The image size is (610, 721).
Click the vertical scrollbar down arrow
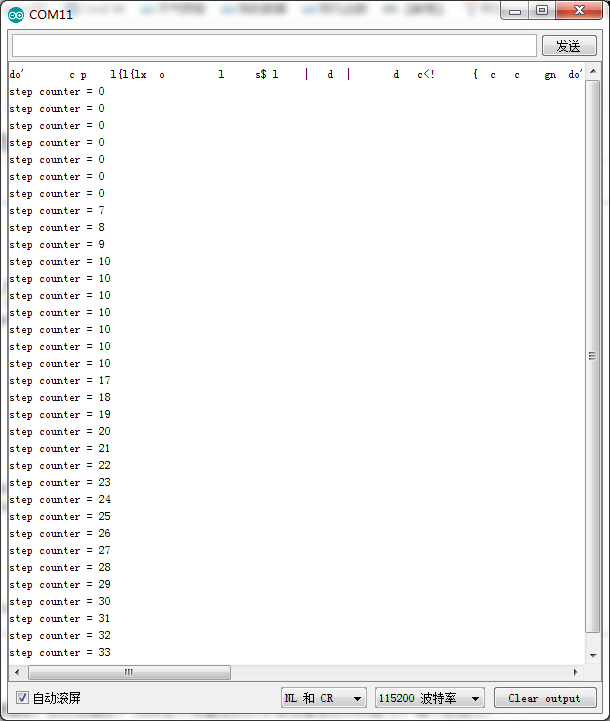593,655
